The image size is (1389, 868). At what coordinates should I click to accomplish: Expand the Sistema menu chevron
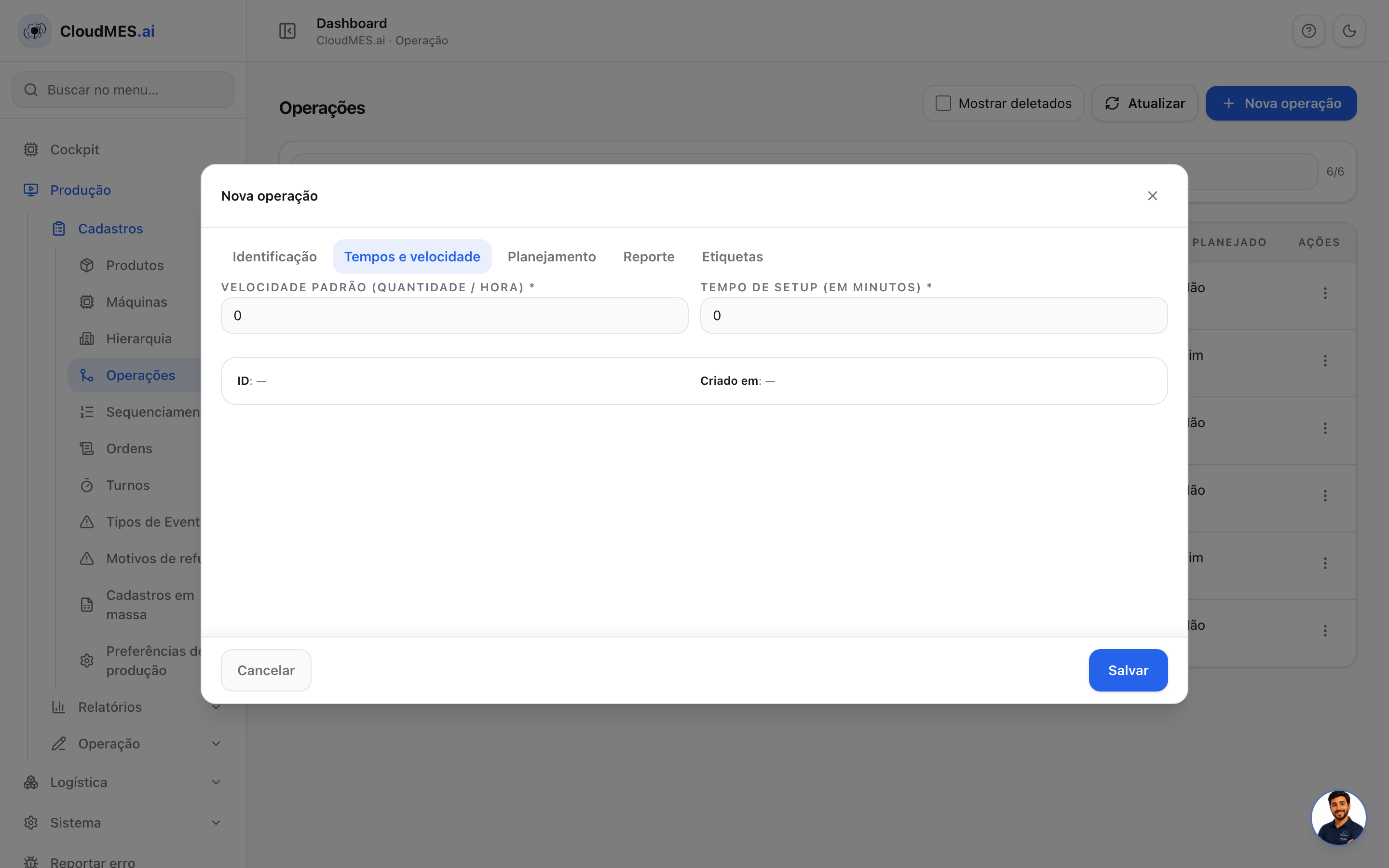[x=216, y=823]
